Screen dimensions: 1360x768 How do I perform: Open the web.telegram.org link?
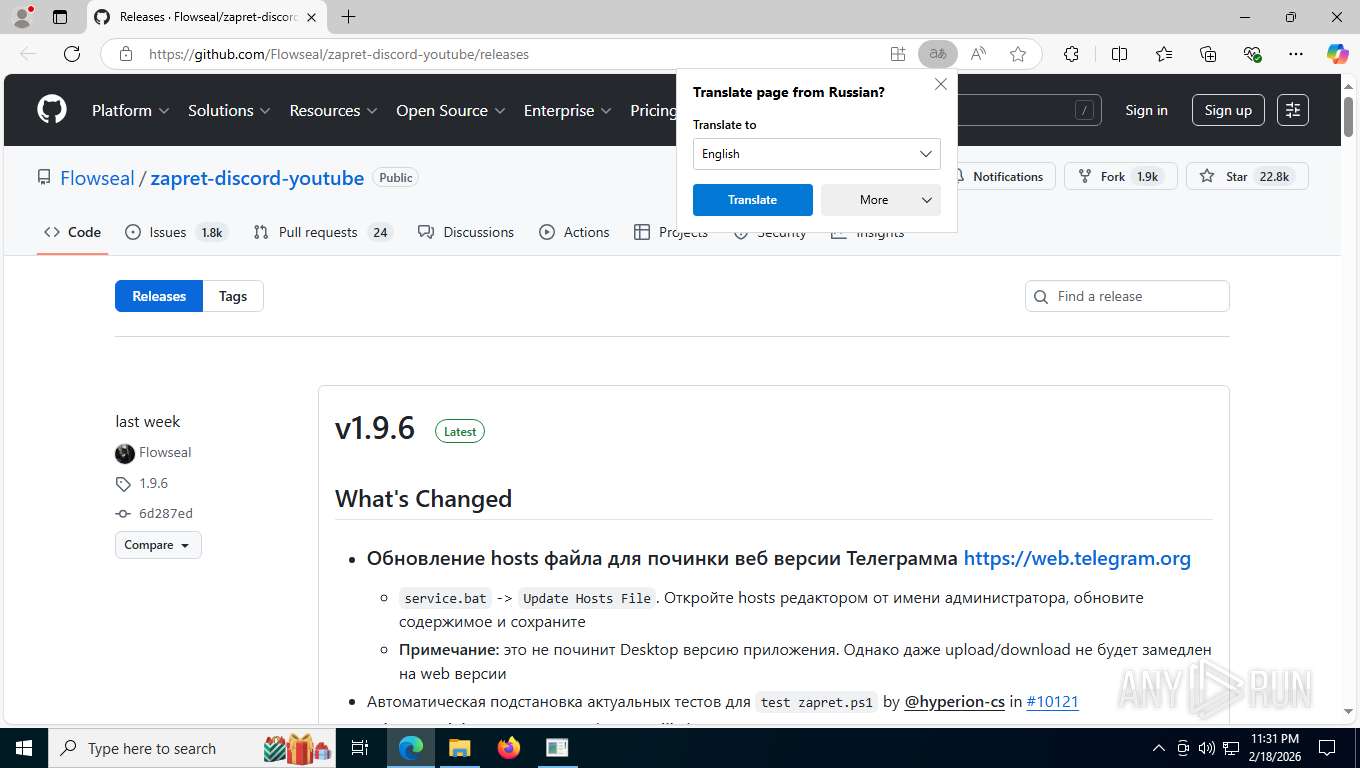pyautogui.click(x=1077, y=558)
